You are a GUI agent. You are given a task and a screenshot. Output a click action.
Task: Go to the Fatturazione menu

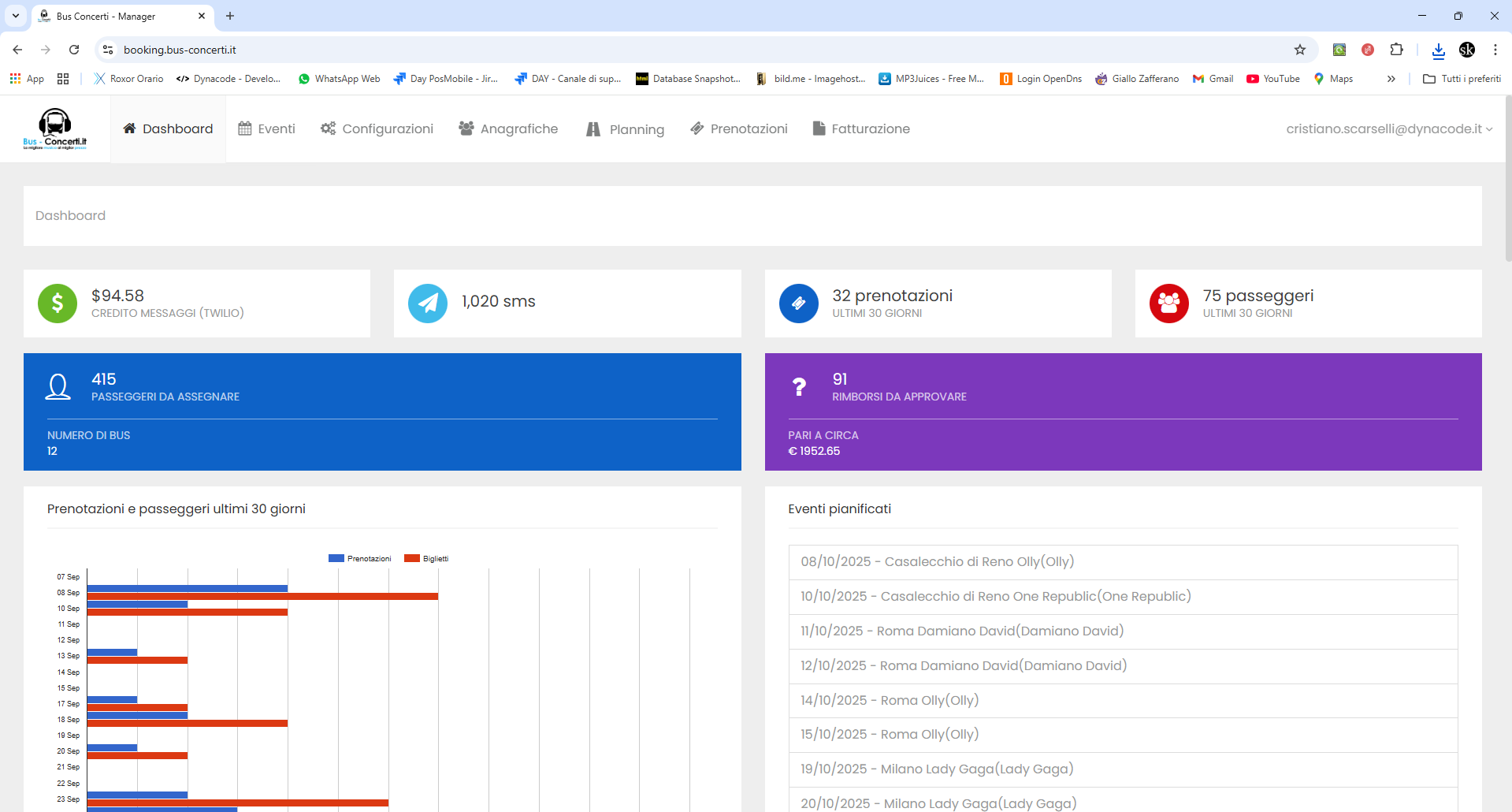[861, 129]
